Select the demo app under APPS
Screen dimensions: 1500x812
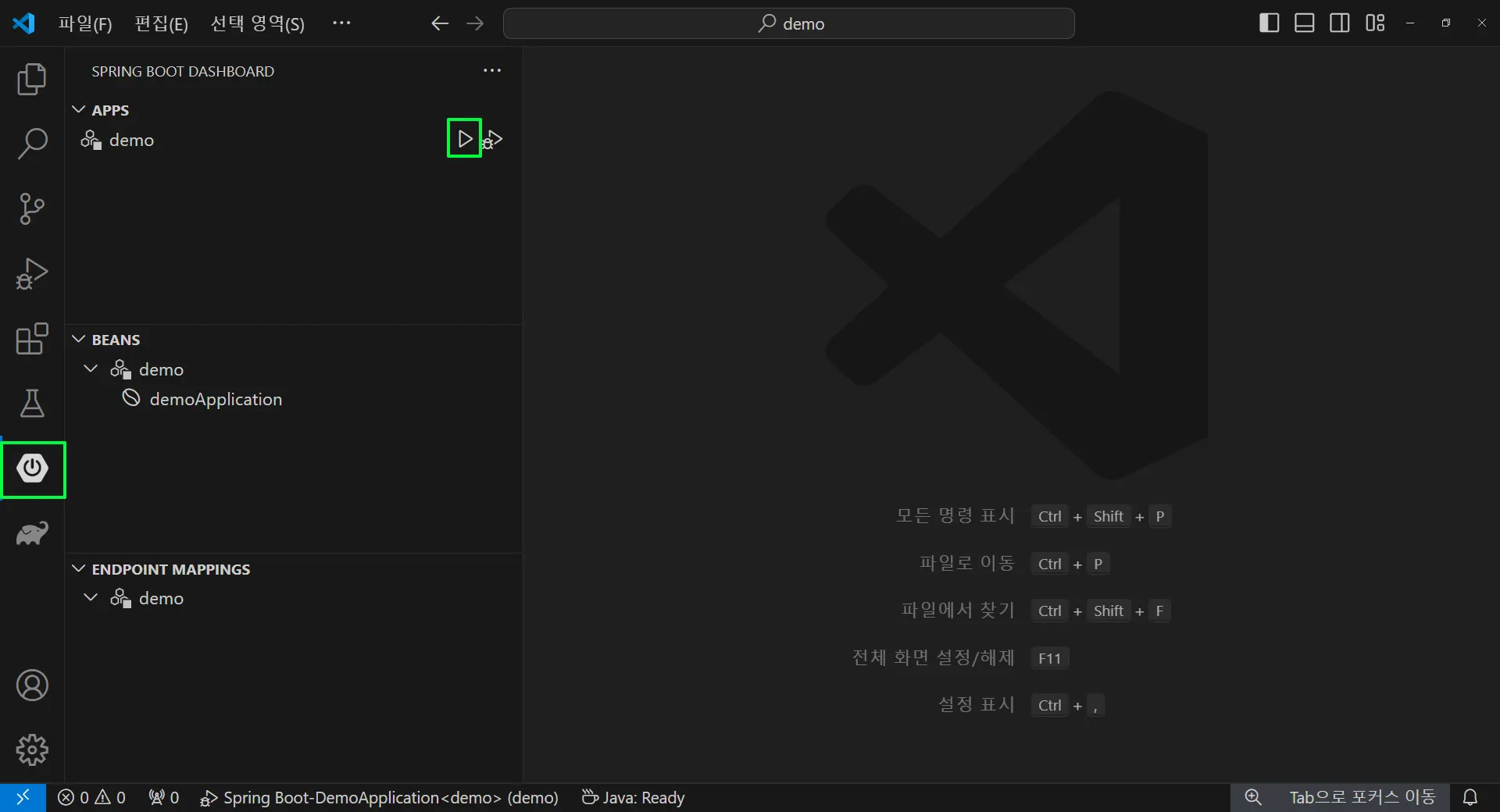point(294,140)
